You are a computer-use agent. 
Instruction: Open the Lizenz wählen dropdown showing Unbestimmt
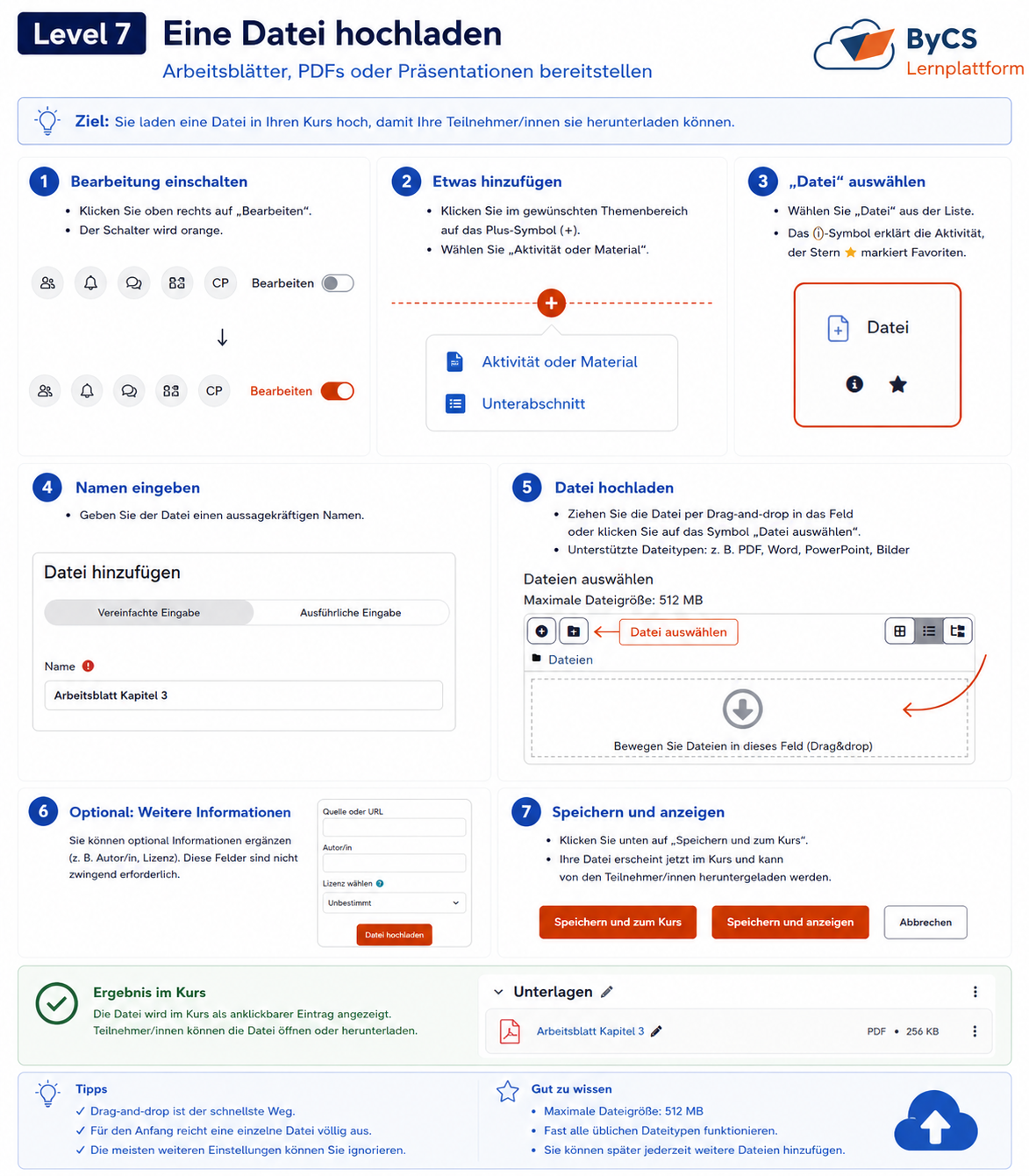(394, 902)
